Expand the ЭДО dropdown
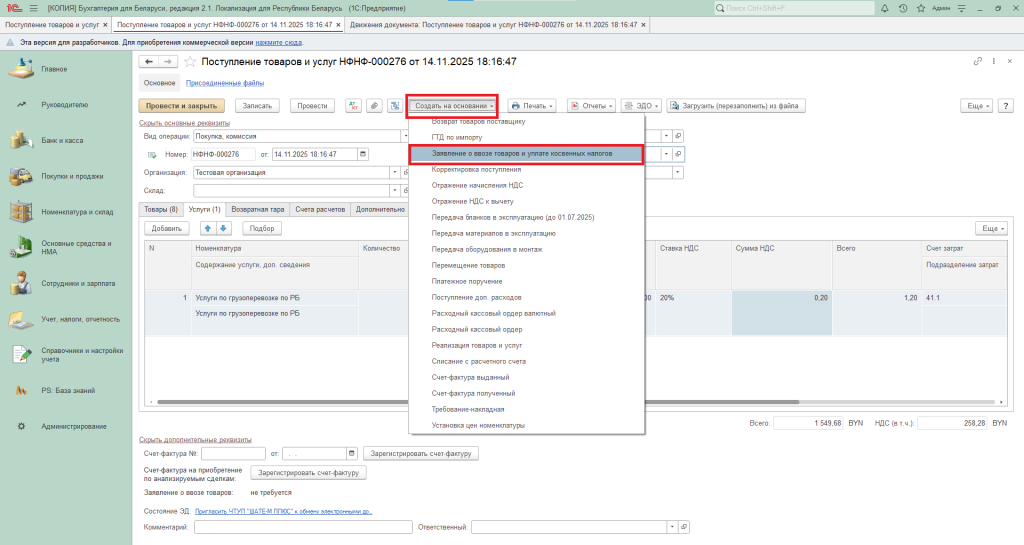 [641, 105]
